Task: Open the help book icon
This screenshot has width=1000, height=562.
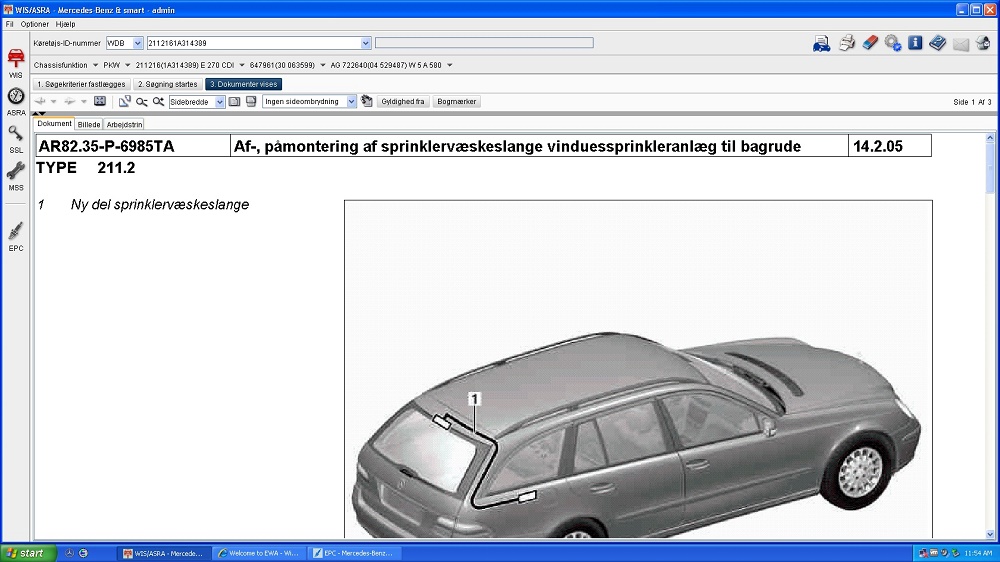Action: point(938,43)
